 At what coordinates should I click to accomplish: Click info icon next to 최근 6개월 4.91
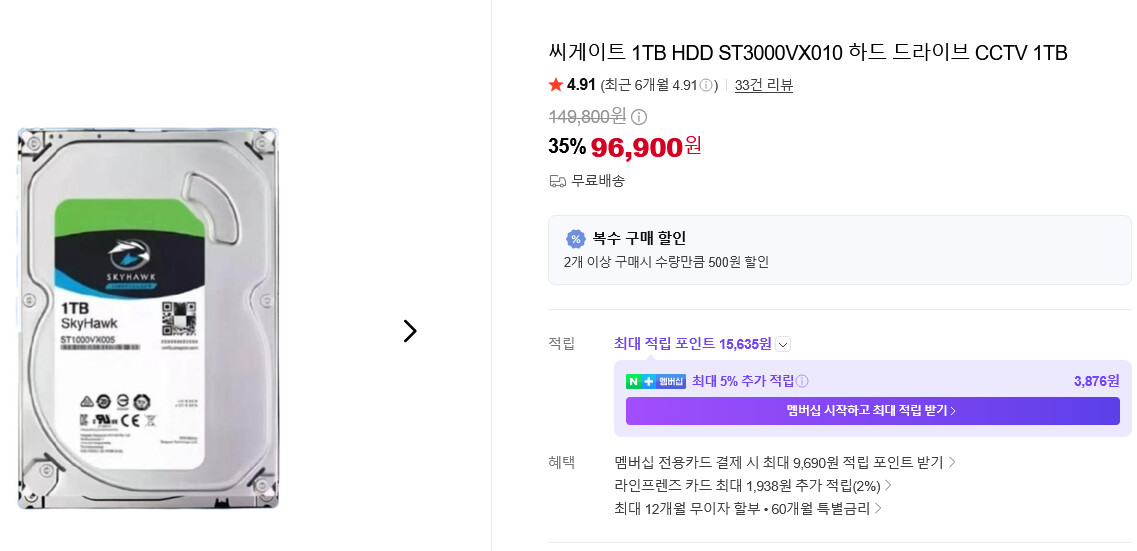point(706,86)
